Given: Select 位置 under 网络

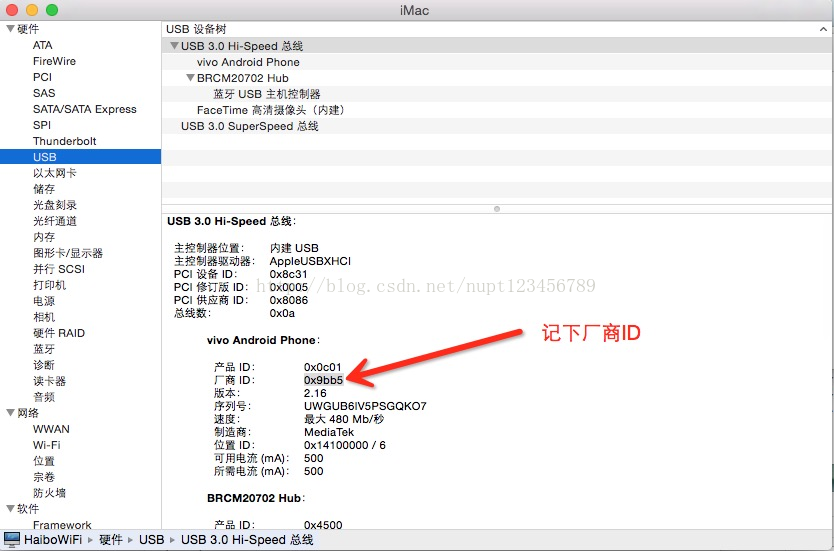Looking at the screenshot, I should 44,461.
